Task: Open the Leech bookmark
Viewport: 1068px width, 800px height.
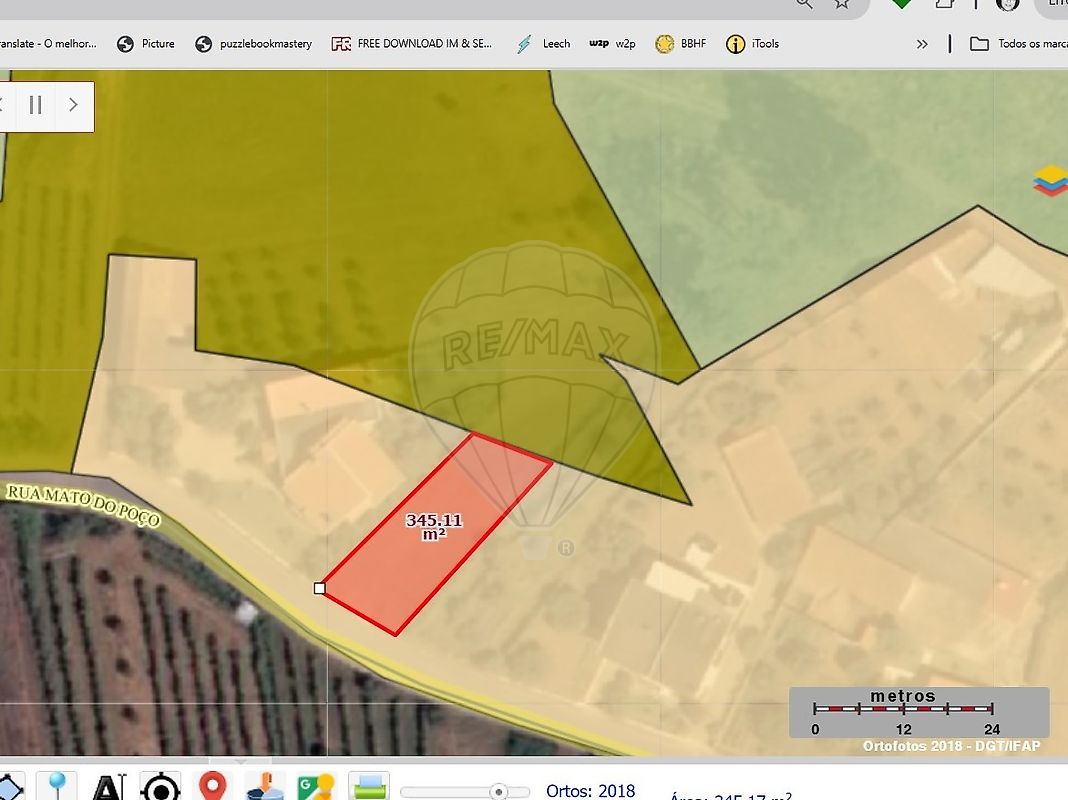Action: (x=544, y=44)
